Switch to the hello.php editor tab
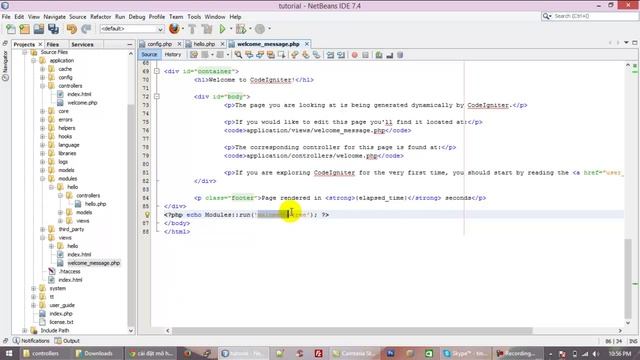Screen dimensions: 640x360 click(204, 44)
